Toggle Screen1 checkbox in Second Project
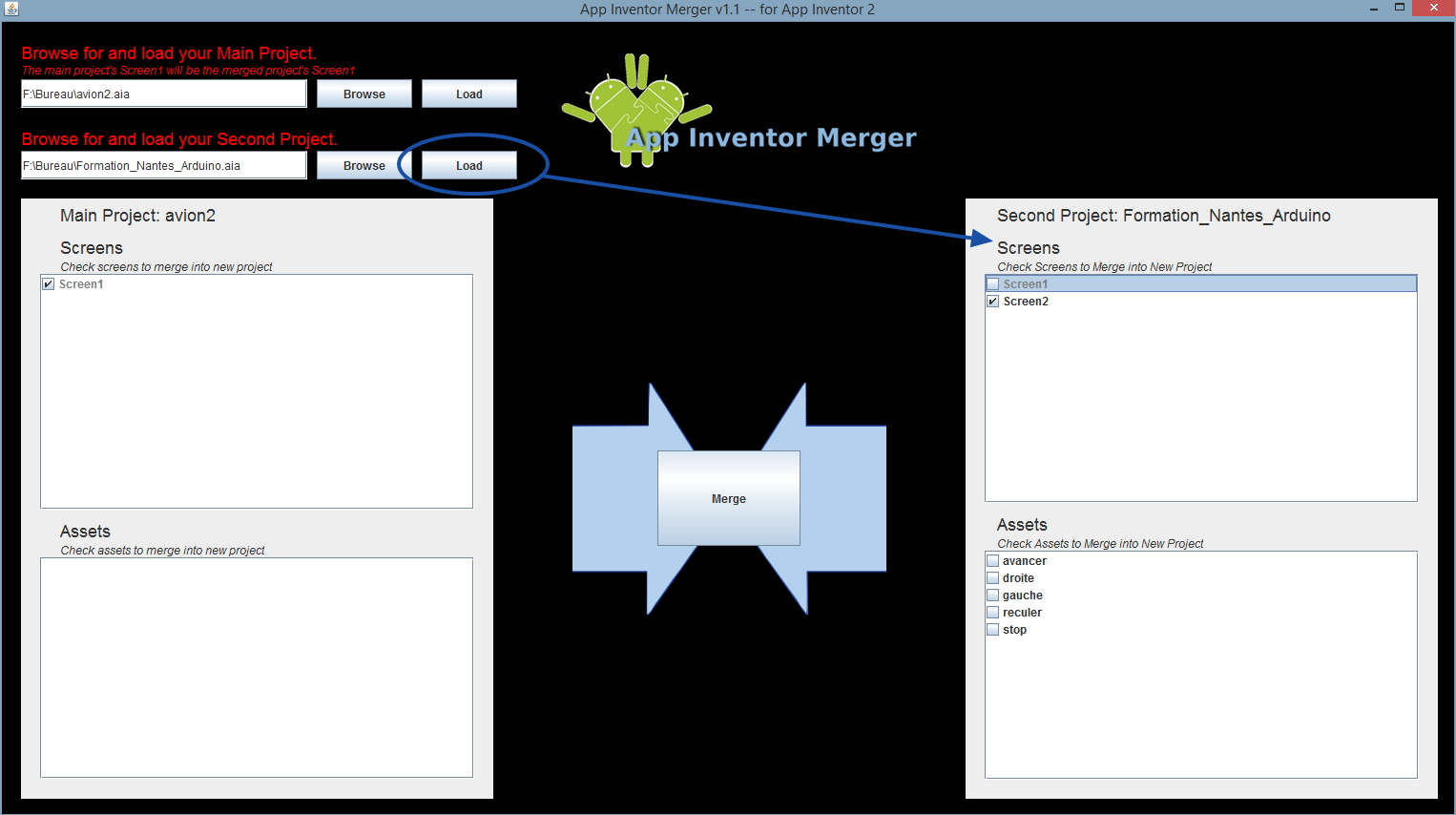The image size is (1456, 815). 993,284
